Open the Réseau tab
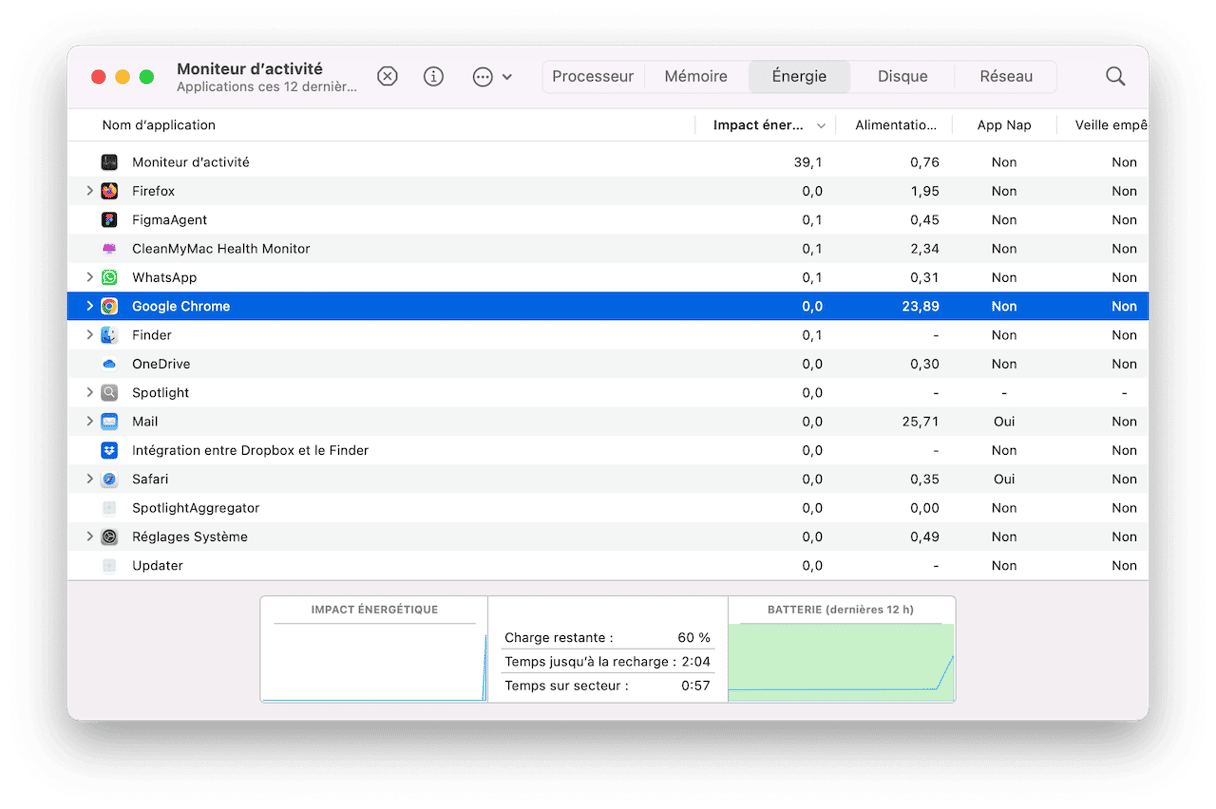 (x=1006, y=77)
